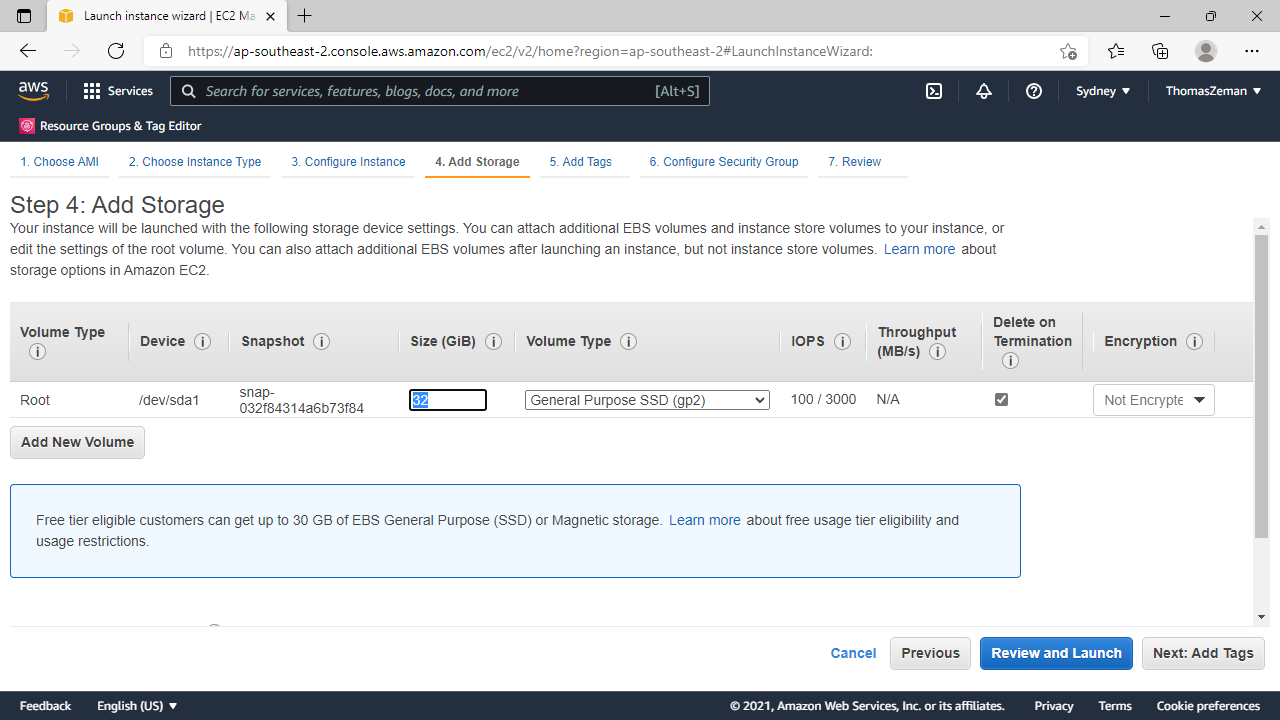This screenshot has width=1280, height=720.
Task: Go to step 1 Choose AMI
Action: pos(60,162)
